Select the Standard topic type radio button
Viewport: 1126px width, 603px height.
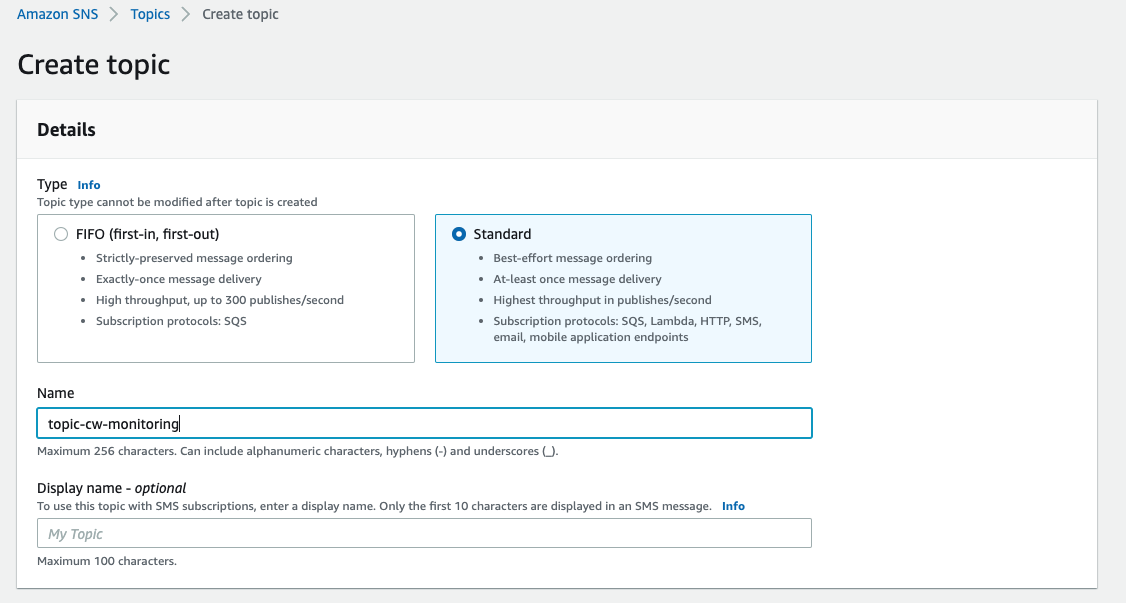[x=459, y=234]
